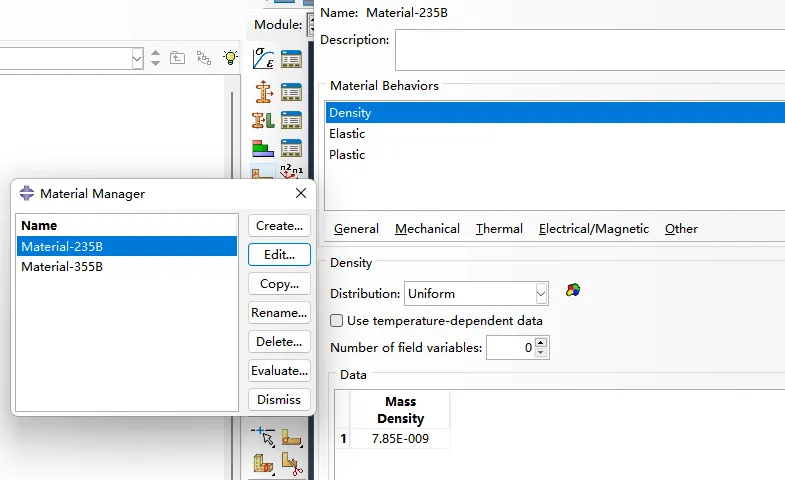The height and width of the screenshot is (480, 785).
Task: Click the Create... button
Action: 279,226
